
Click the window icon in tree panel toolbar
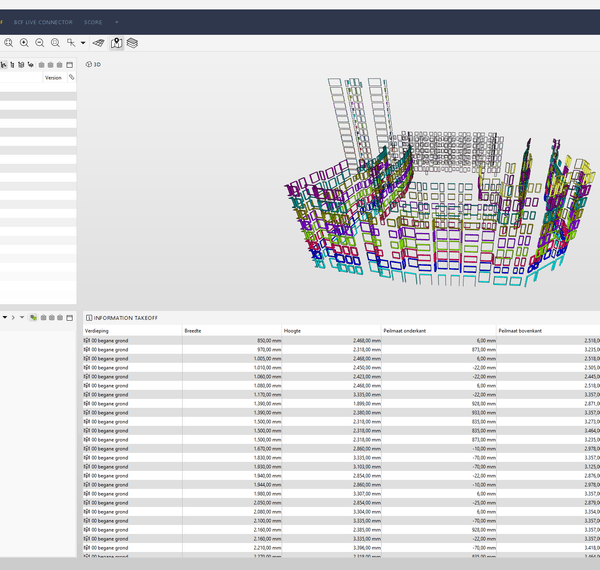point(70,64)
